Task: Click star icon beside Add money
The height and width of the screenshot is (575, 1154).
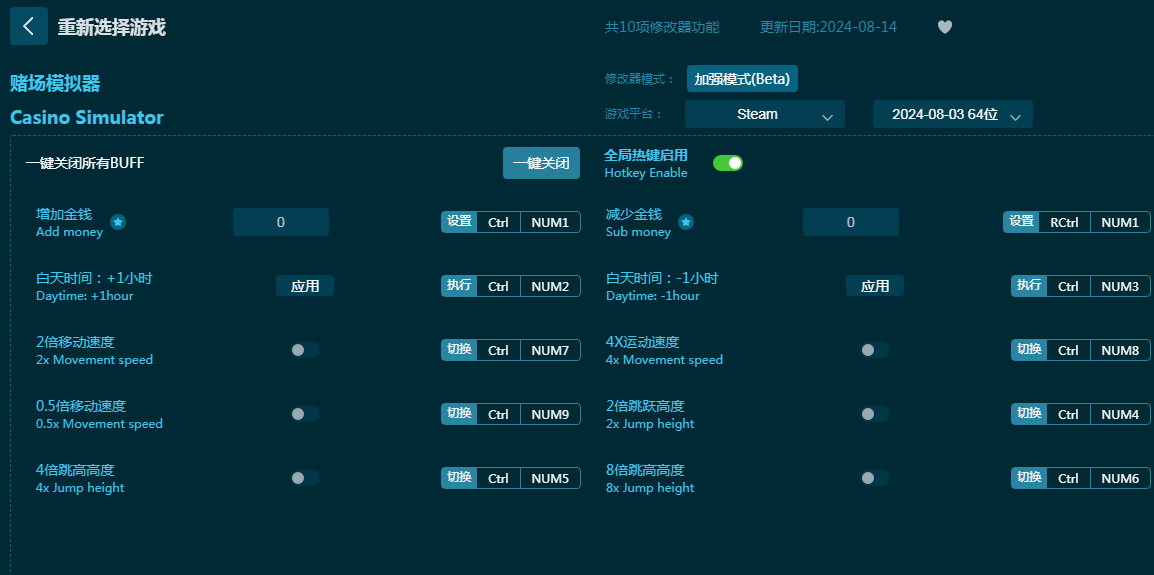Action: point(118,222)
